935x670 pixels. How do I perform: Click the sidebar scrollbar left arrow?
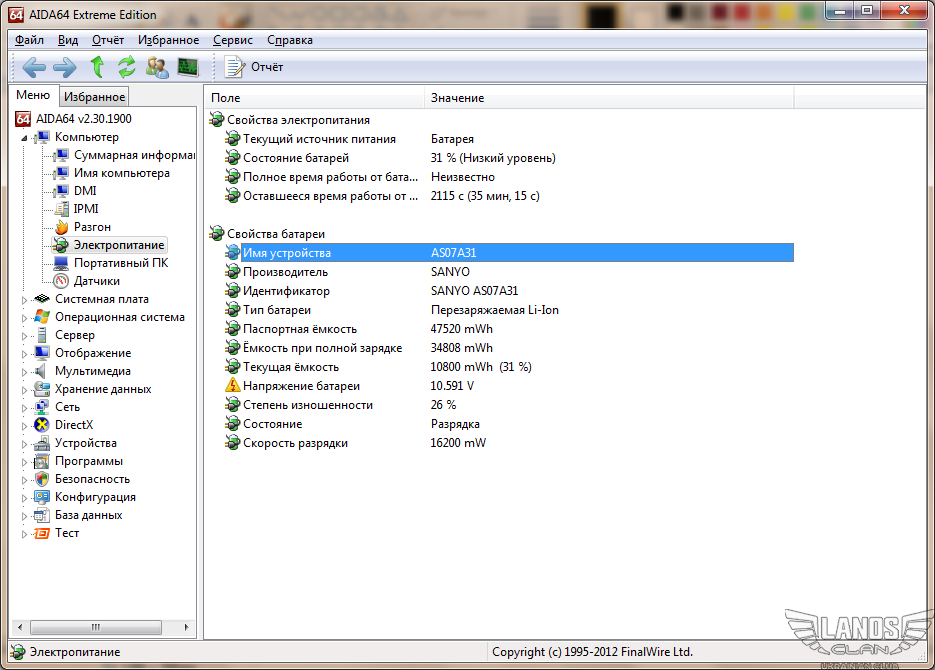pyautogui.click(x=20, y=627)
